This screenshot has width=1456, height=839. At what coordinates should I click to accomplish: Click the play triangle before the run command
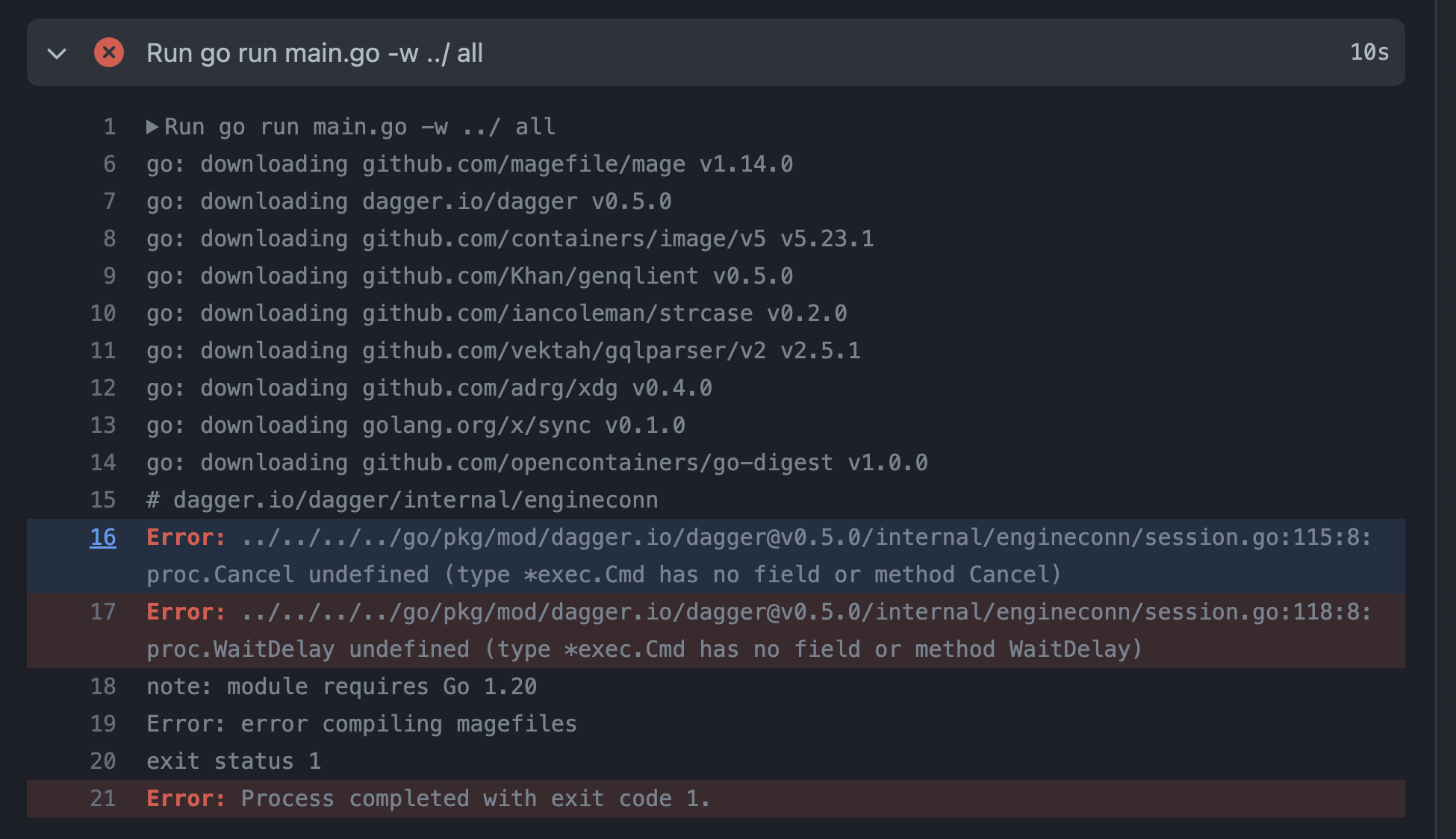click(x=152, y=126)
